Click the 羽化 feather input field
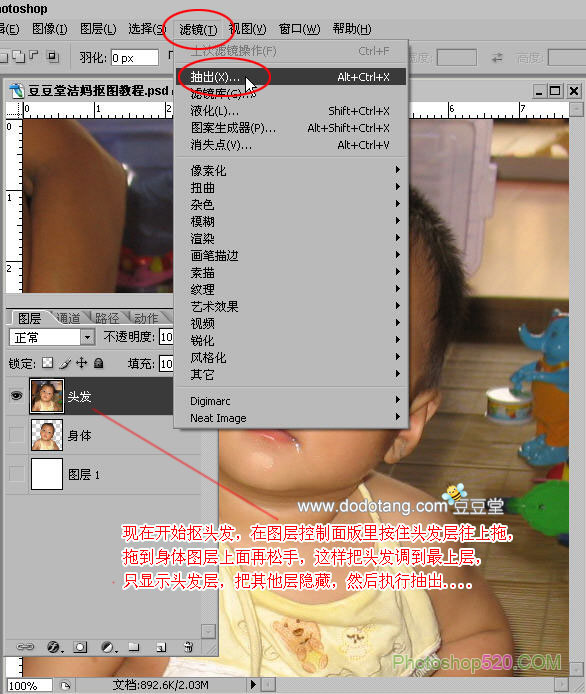This screenshot has height=694, width=586. [135, 58]
